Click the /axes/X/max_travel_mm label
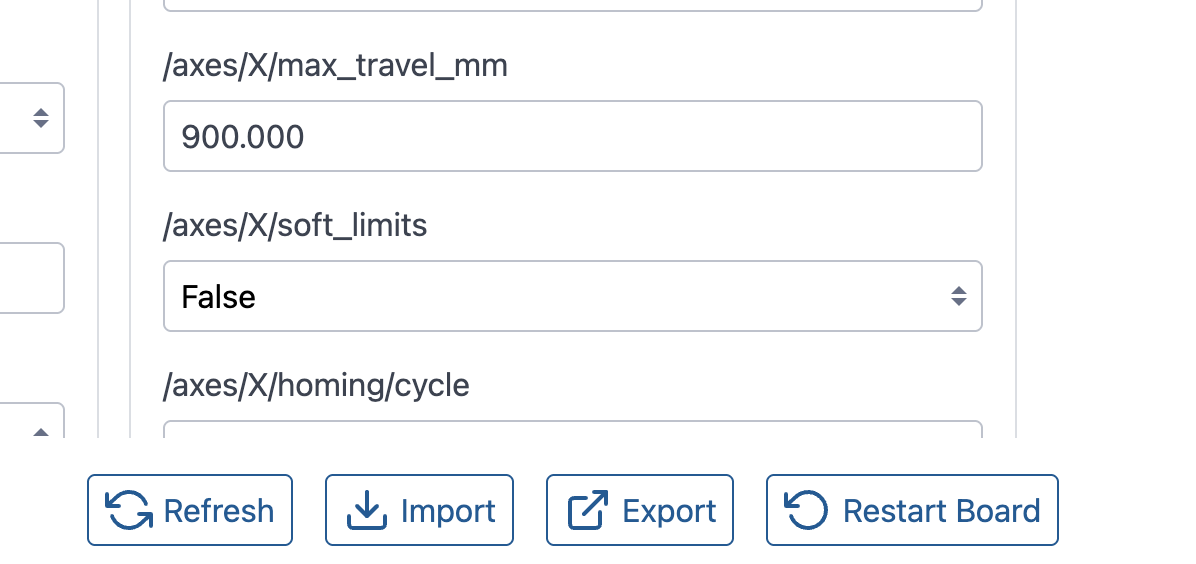This screenshot has width=1196, height=564. 335,67
